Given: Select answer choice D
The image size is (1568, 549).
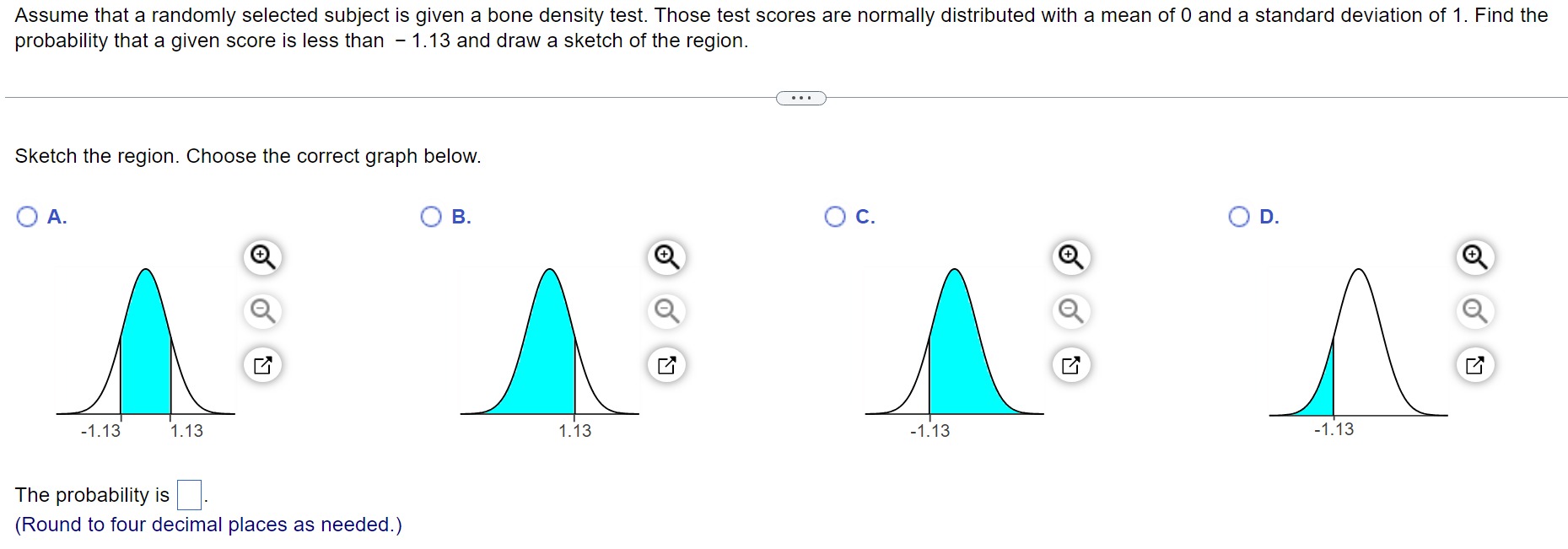Looking at the screenshot, I should pyautogui.click(x=1237, y=217).
